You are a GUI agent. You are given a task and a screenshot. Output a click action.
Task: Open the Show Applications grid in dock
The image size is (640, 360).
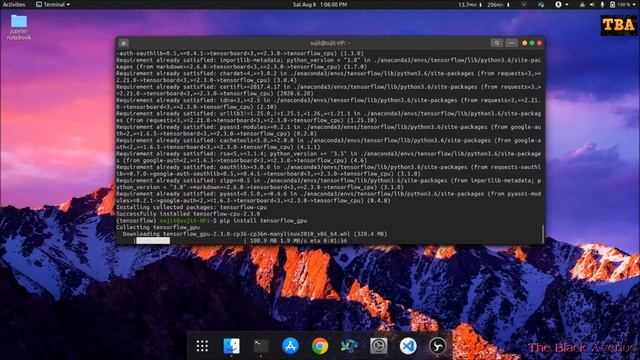point(202,346)
